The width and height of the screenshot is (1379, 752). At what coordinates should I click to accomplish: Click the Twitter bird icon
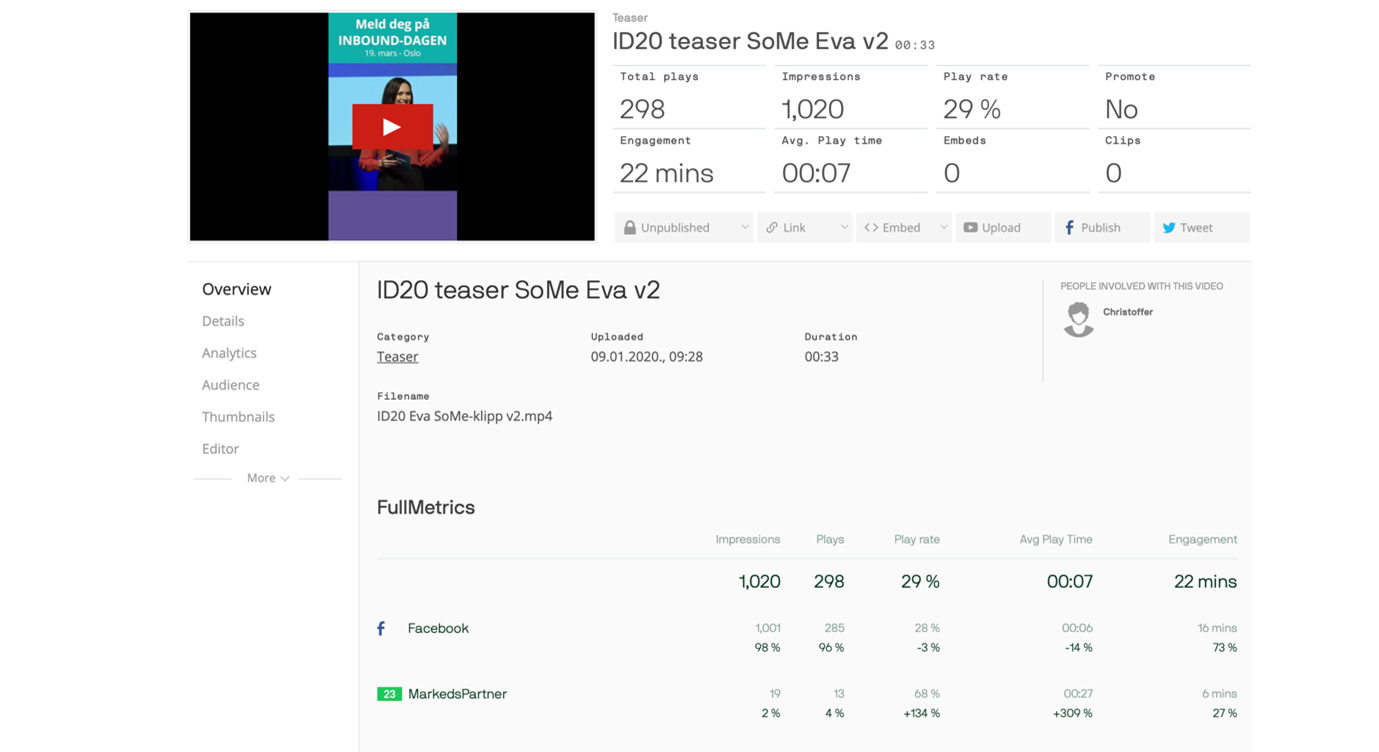[1168, 228]
